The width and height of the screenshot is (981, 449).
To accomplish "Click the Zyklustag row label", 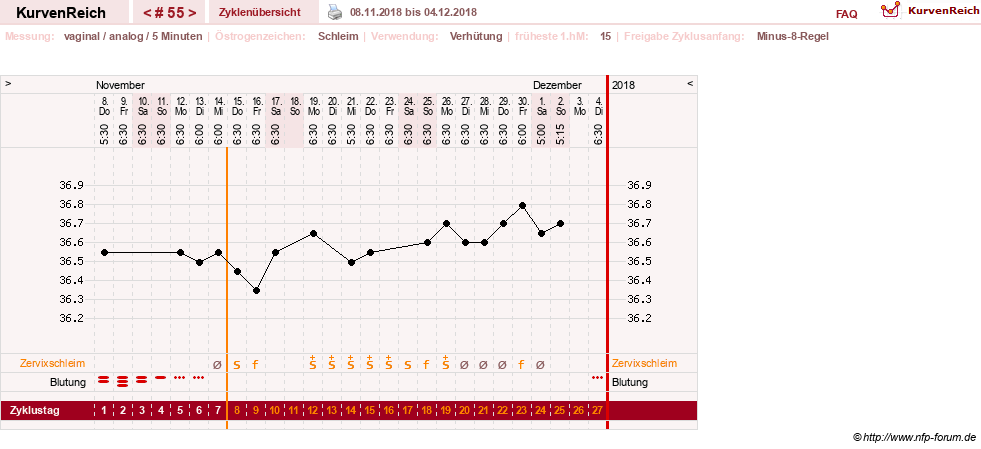I will 34,411.
